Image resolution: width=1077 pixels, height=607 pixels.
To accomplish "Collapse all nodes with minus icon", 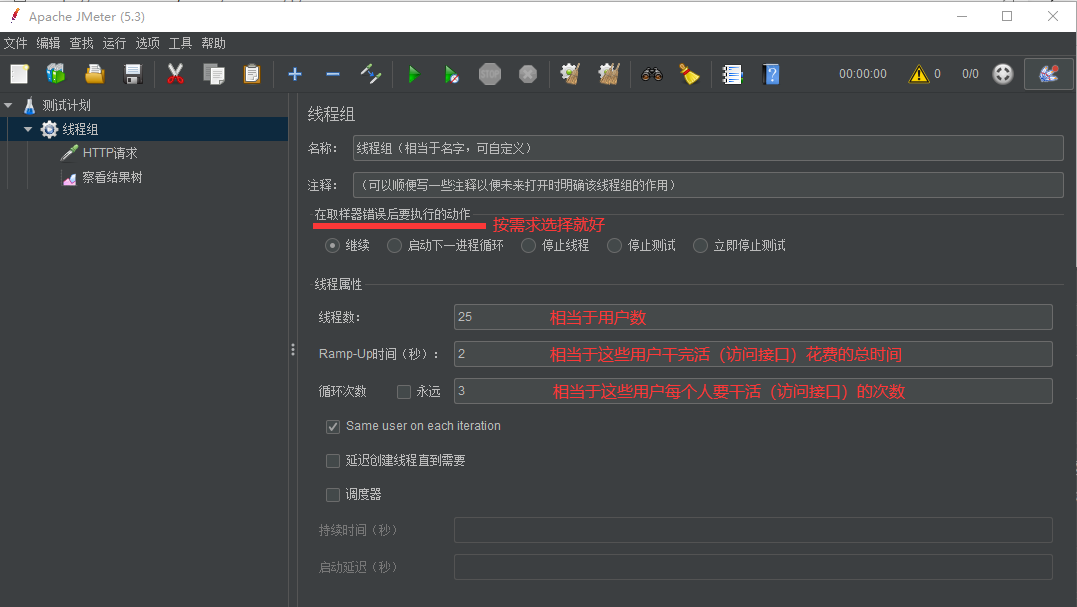I will coord(333,74).
